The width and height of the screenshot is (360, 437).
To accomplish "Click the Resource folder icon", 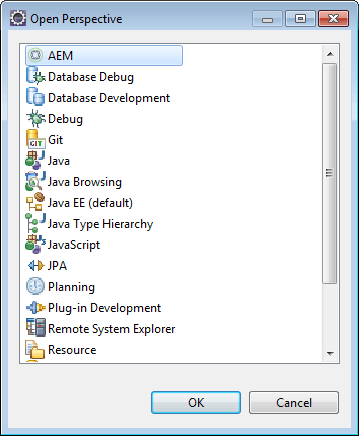I will 35,349.
